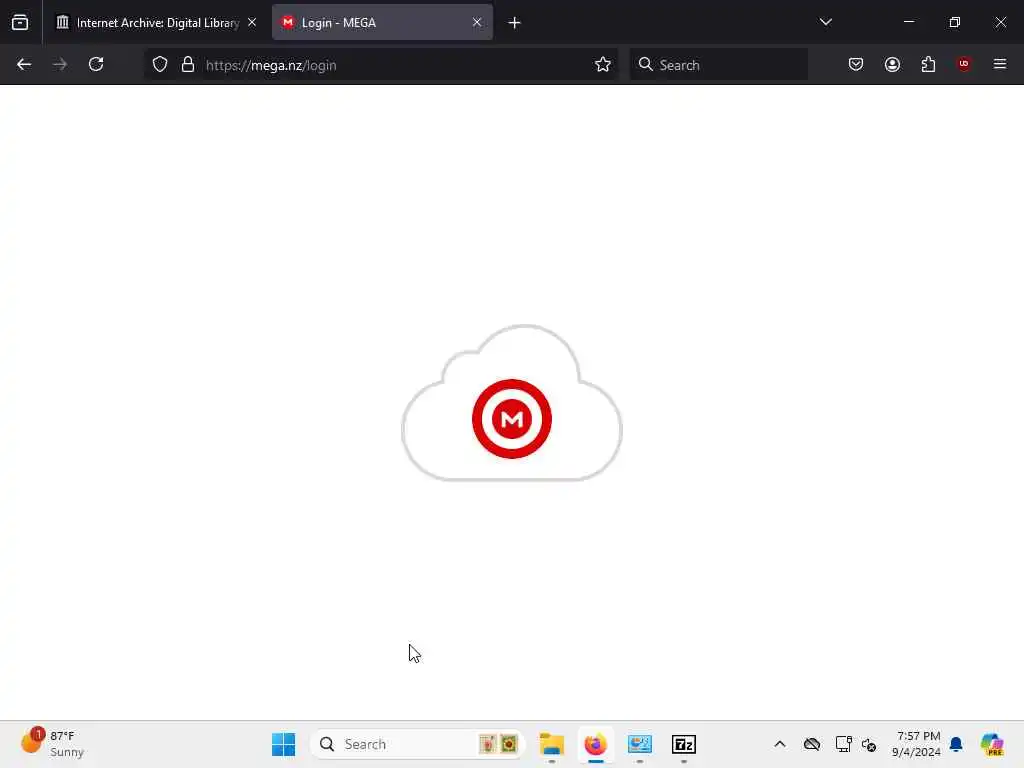This screenshot has width=1024, height=768.
Task: Open Firefox application hamburger menu
Action: [1000, 64]
